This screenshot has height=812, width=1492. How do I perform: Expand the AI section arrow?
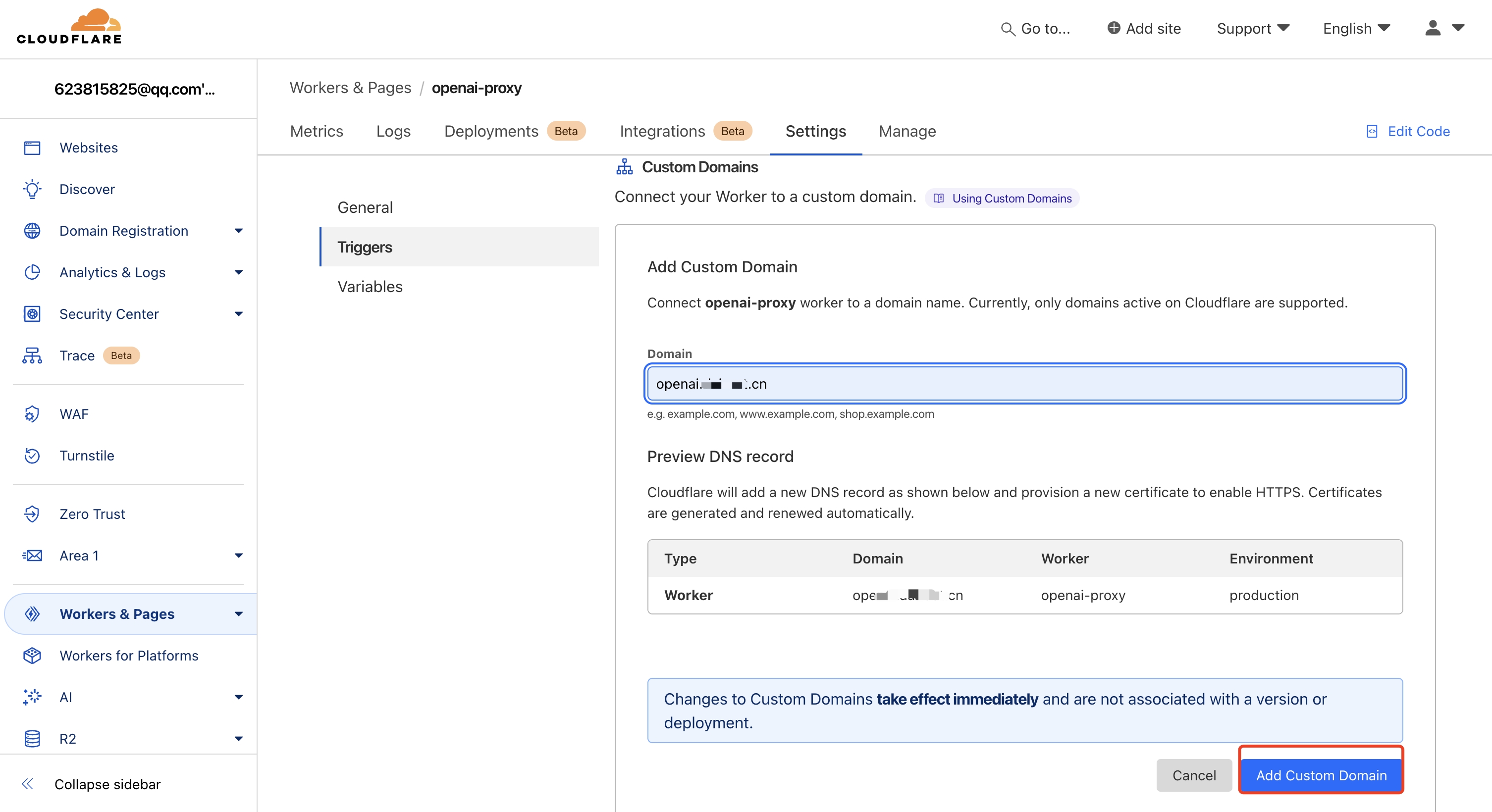239,697
